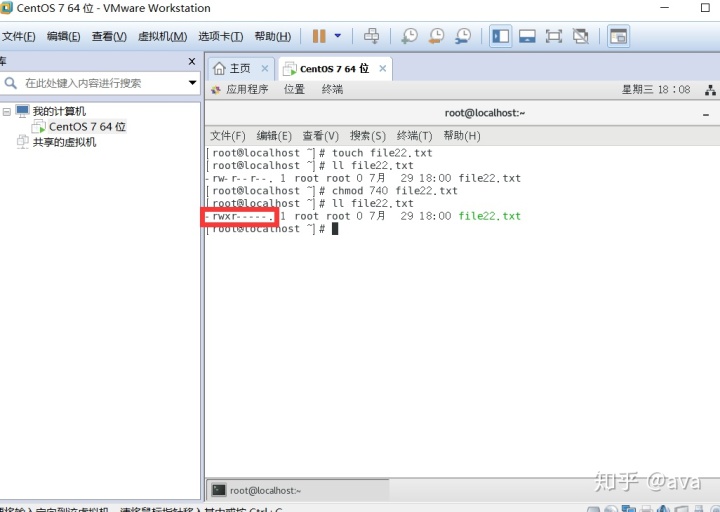Viewport: 720px width, 512px height.
Task: Click the terminal cursor at last prompt
Action: [335, 229]
